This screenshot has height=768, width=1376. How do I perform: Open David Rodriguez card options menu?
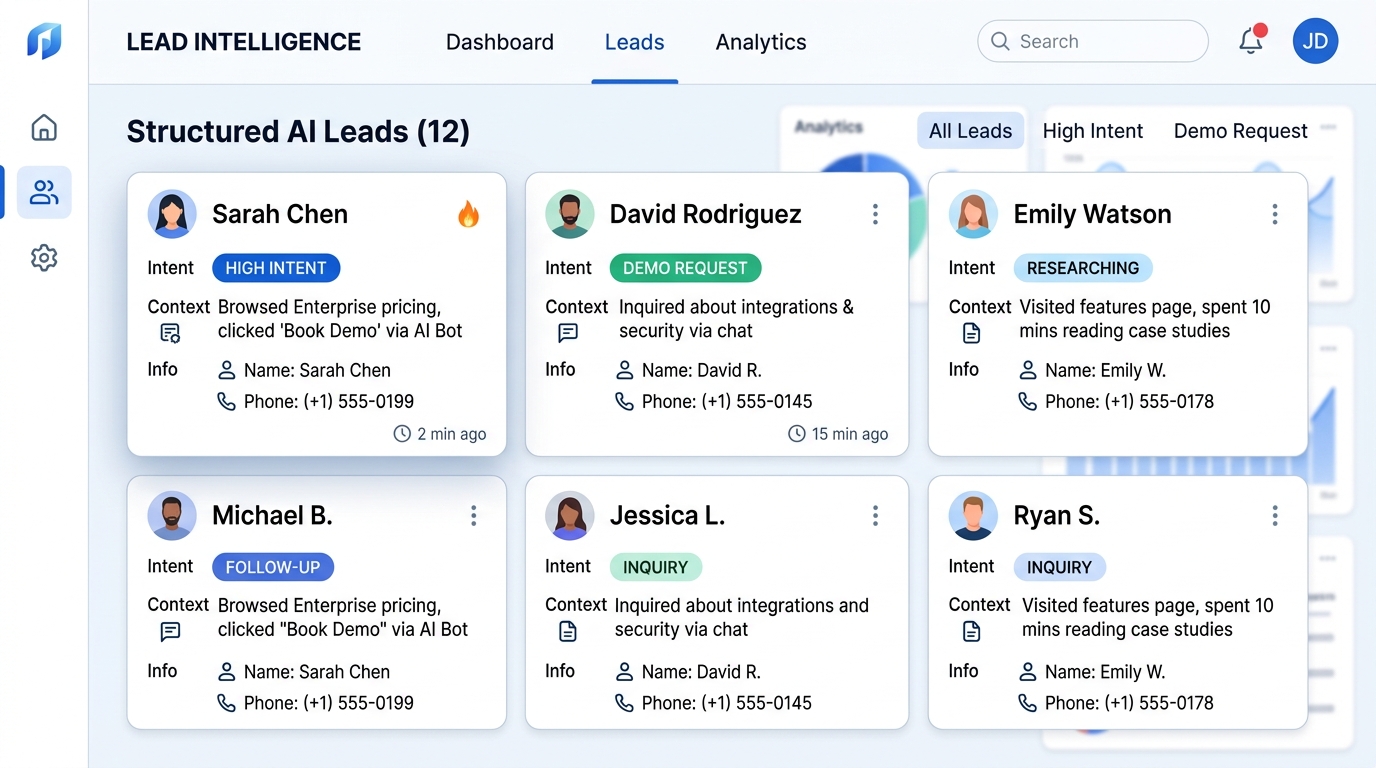[875, 214]
